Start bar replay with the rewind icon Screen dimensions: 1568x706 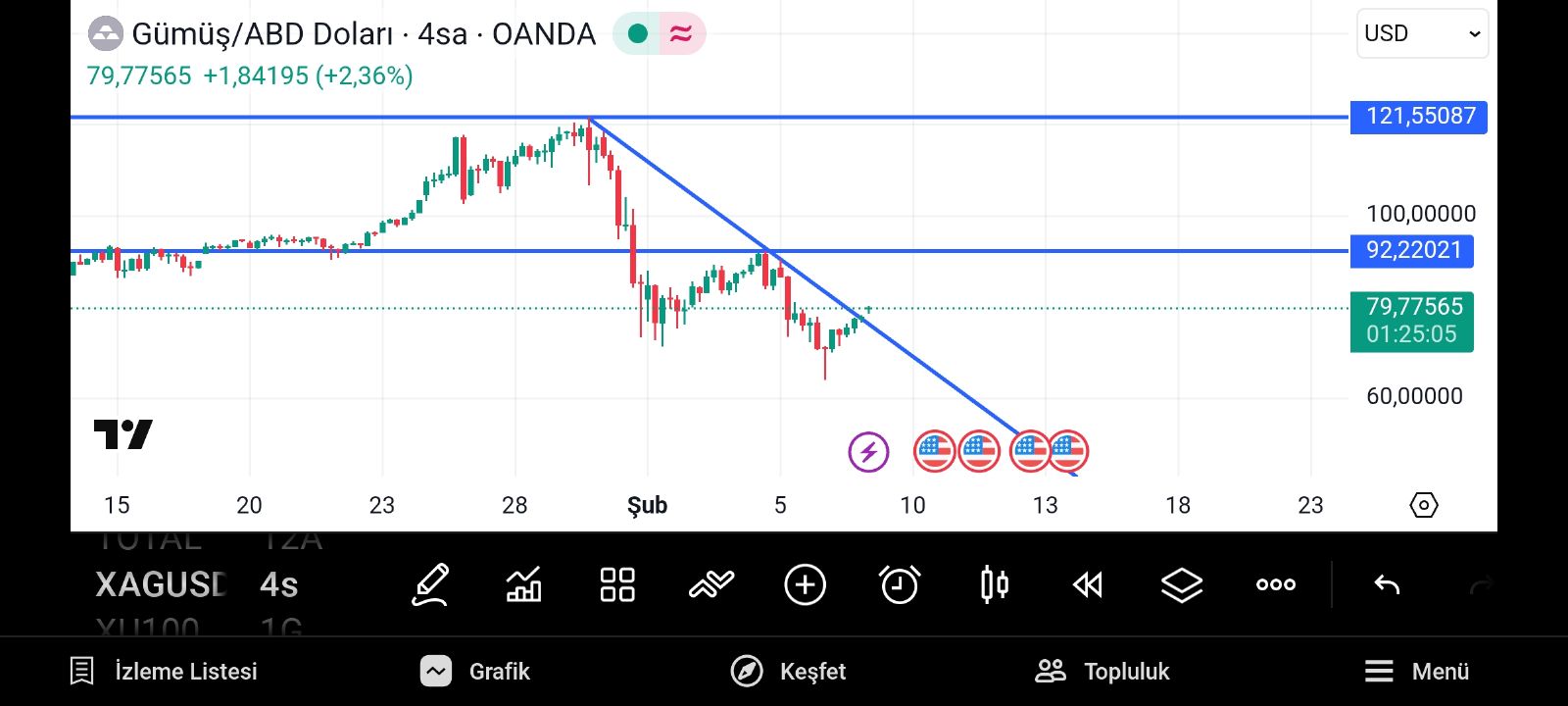[x=1088, y=585]
